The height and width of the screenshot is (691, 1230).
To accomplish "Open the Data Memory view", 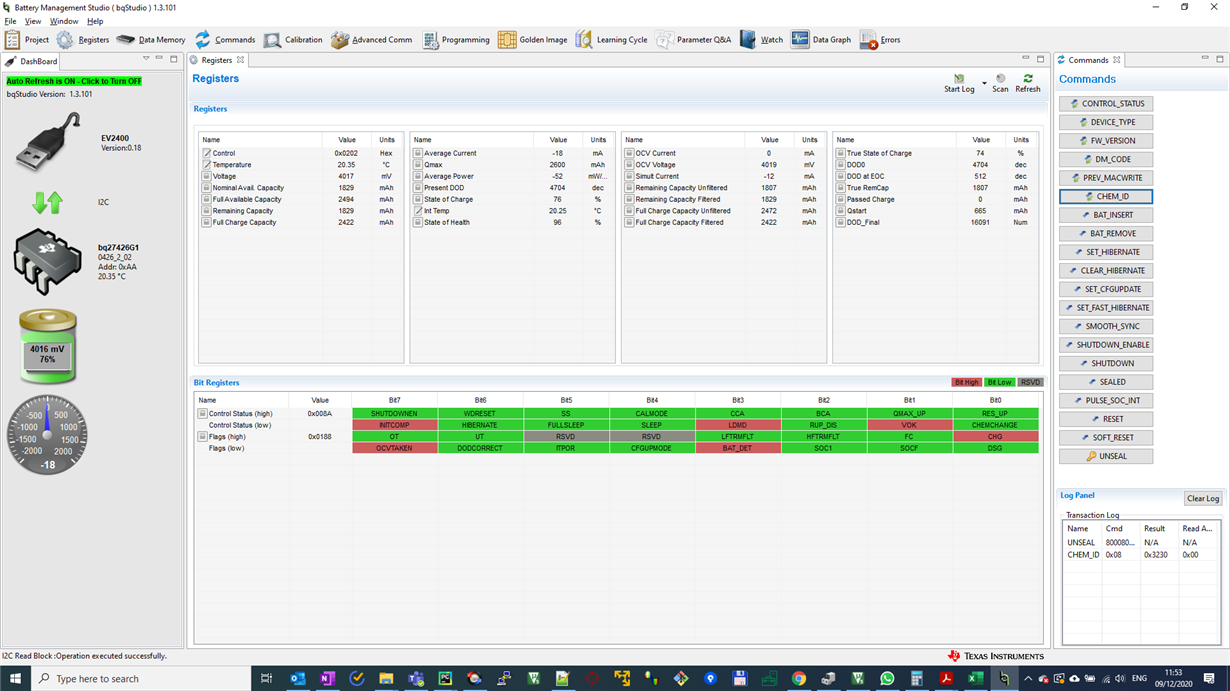I will click(x=151, y=40).
